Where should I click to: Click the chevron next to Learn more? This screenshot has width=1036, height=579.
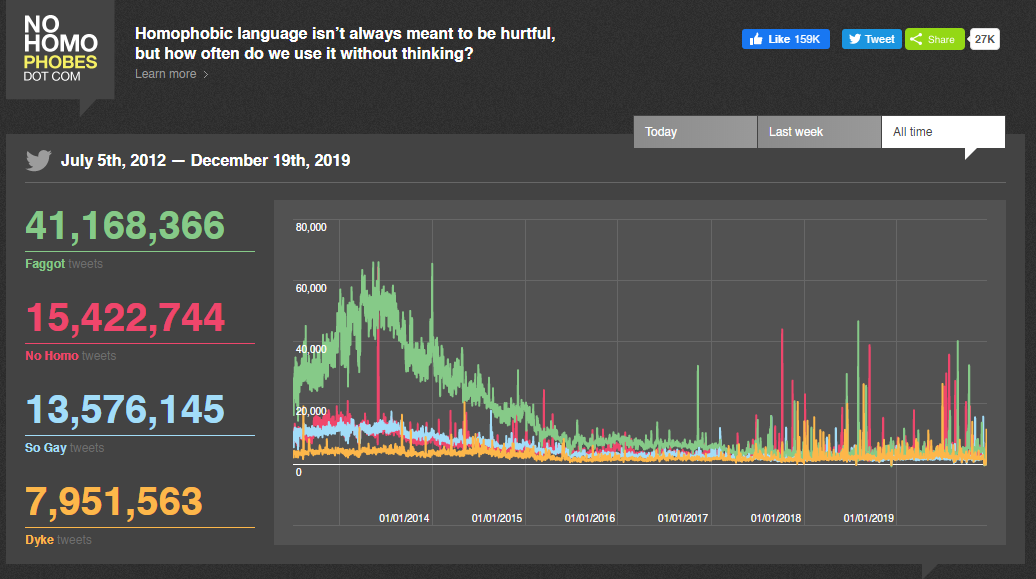click(x=205, y=75)
